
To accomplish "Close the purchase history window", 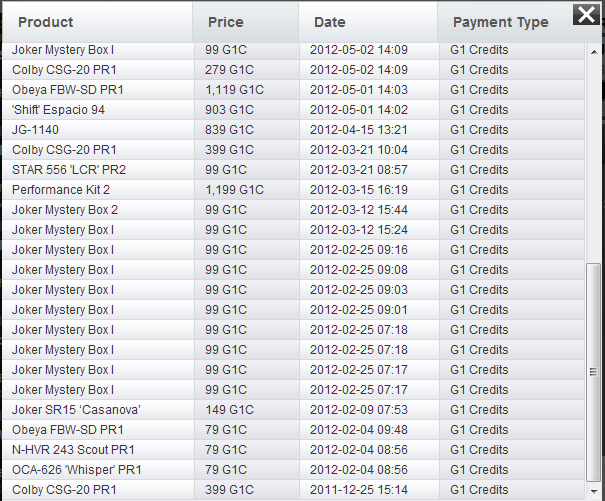I will (x=586, y=15).
